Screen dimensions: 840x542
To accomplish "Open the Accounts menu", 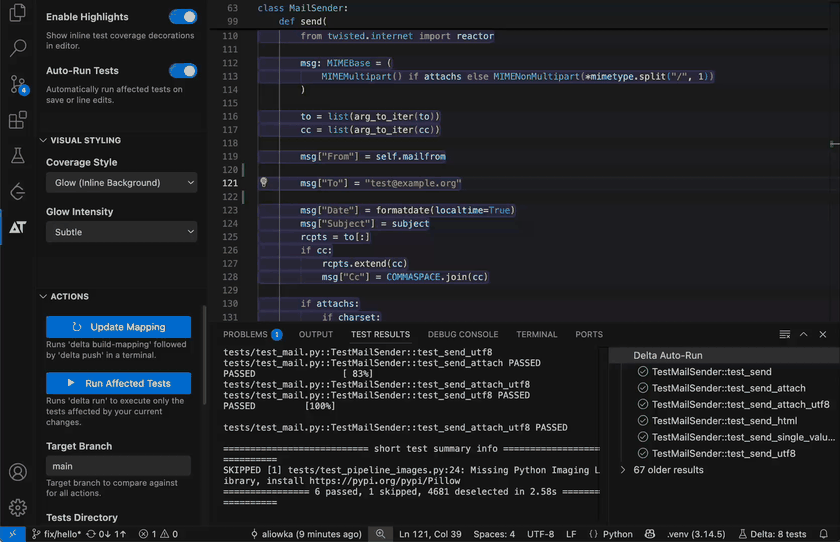I will coord(18,472).
